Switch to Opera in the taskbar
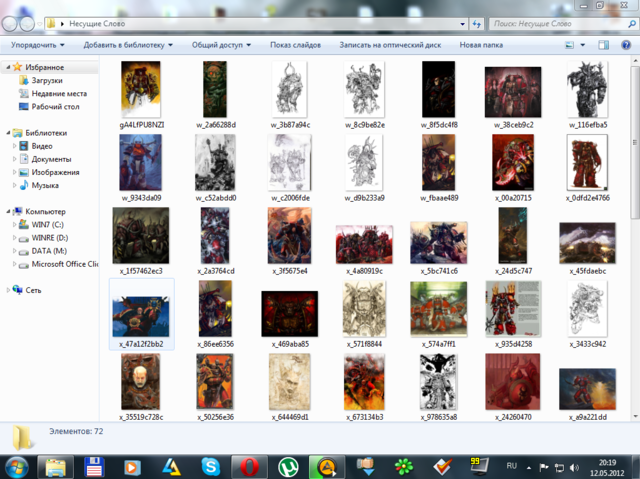The width and height of the screenshot is (640, 479). click(x=249, y=467)
